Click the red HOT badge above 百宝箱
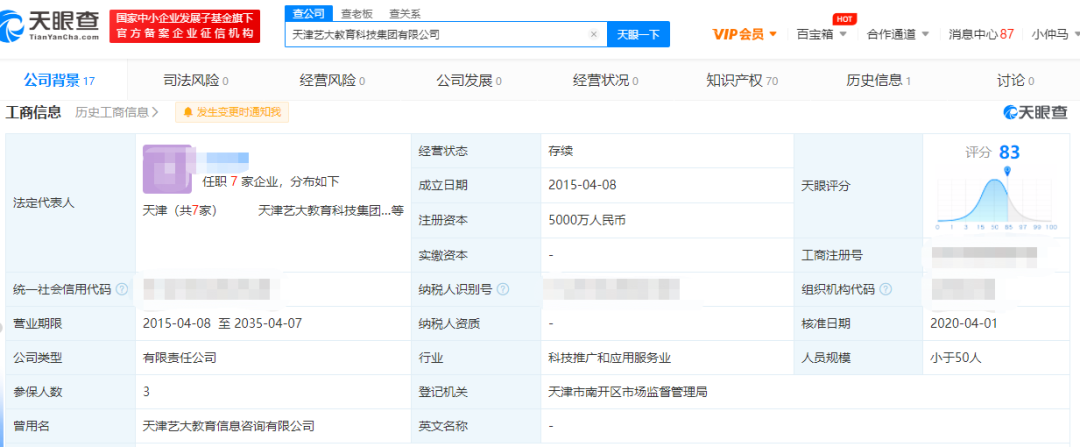This screenshot has width=1080, height=447. [x=844, y=19]
